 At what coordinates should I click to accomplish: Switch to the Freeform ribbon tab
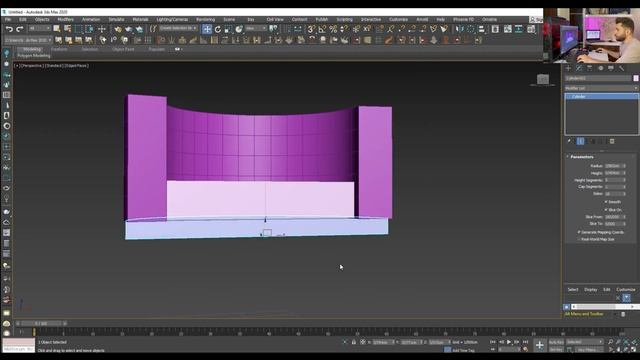pyautogui.click(x=59, y=49)
